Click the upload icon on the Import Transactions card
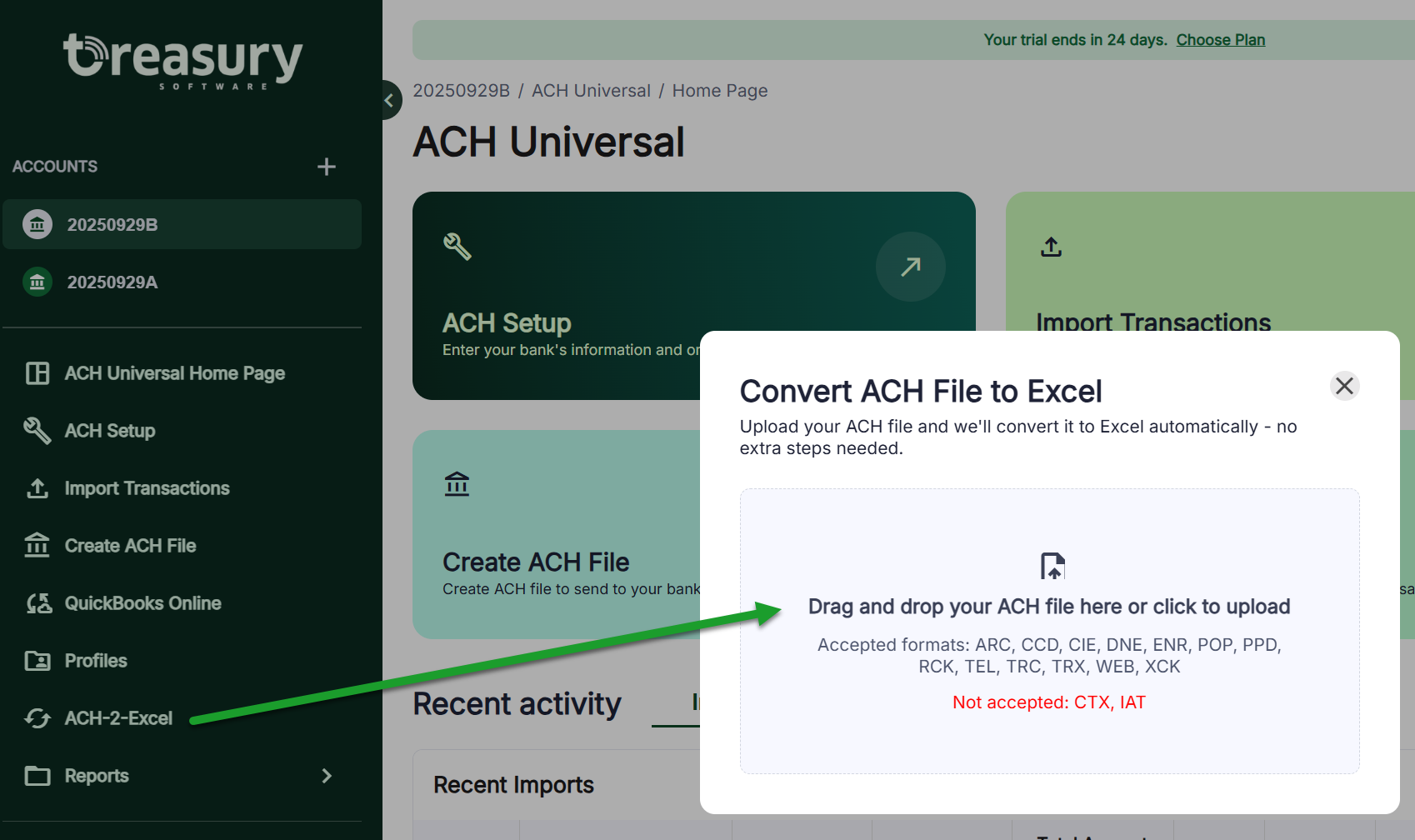Image resolution: width=1415 pixels, height=840 pixels. [x=1050, y=247]
